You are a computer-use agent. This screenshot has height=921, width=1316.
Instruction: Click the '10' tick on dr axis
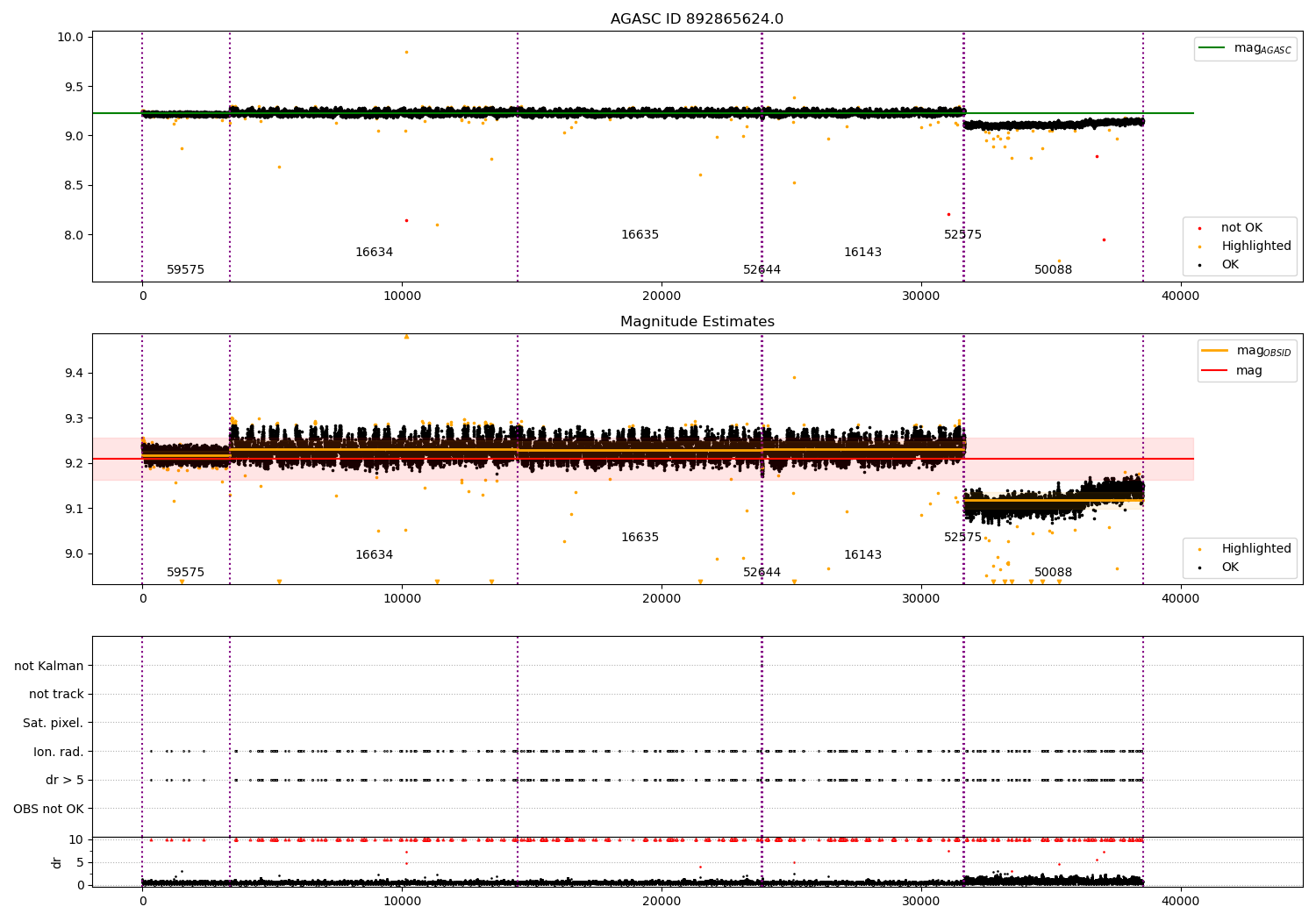(x=76, y=840)
